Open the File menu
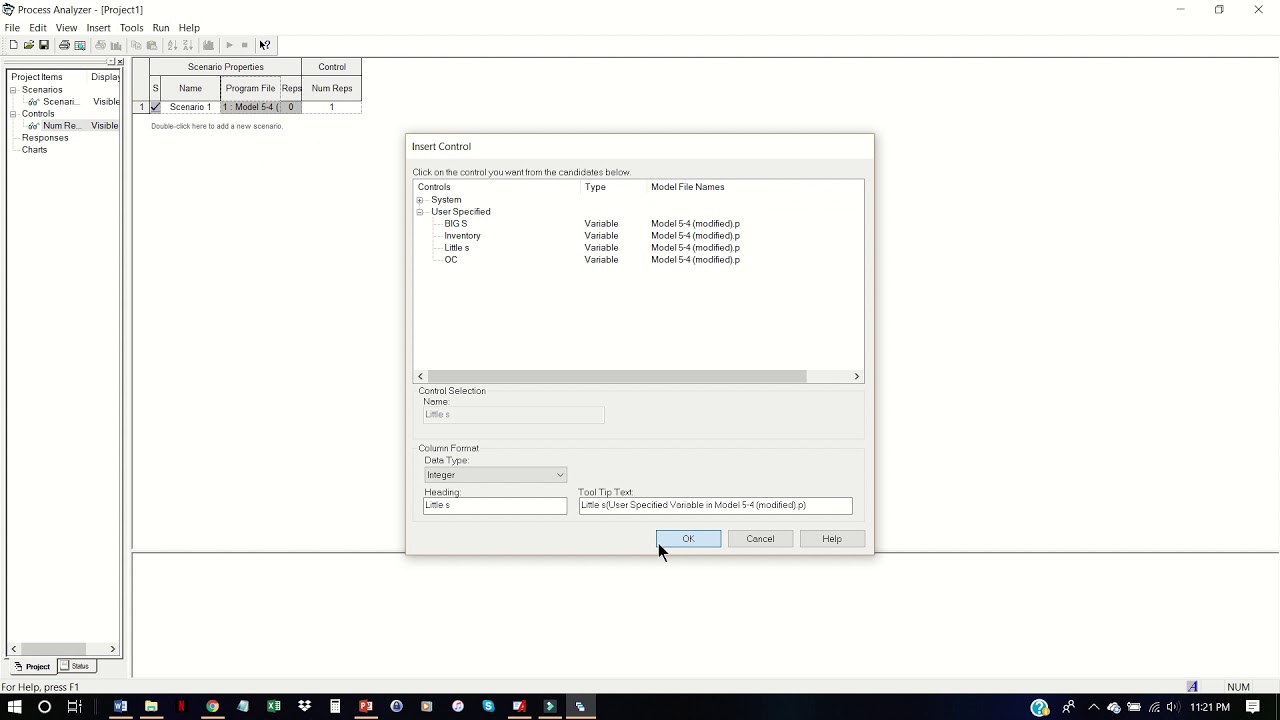 pyautogui.click(x=12, y=28)
